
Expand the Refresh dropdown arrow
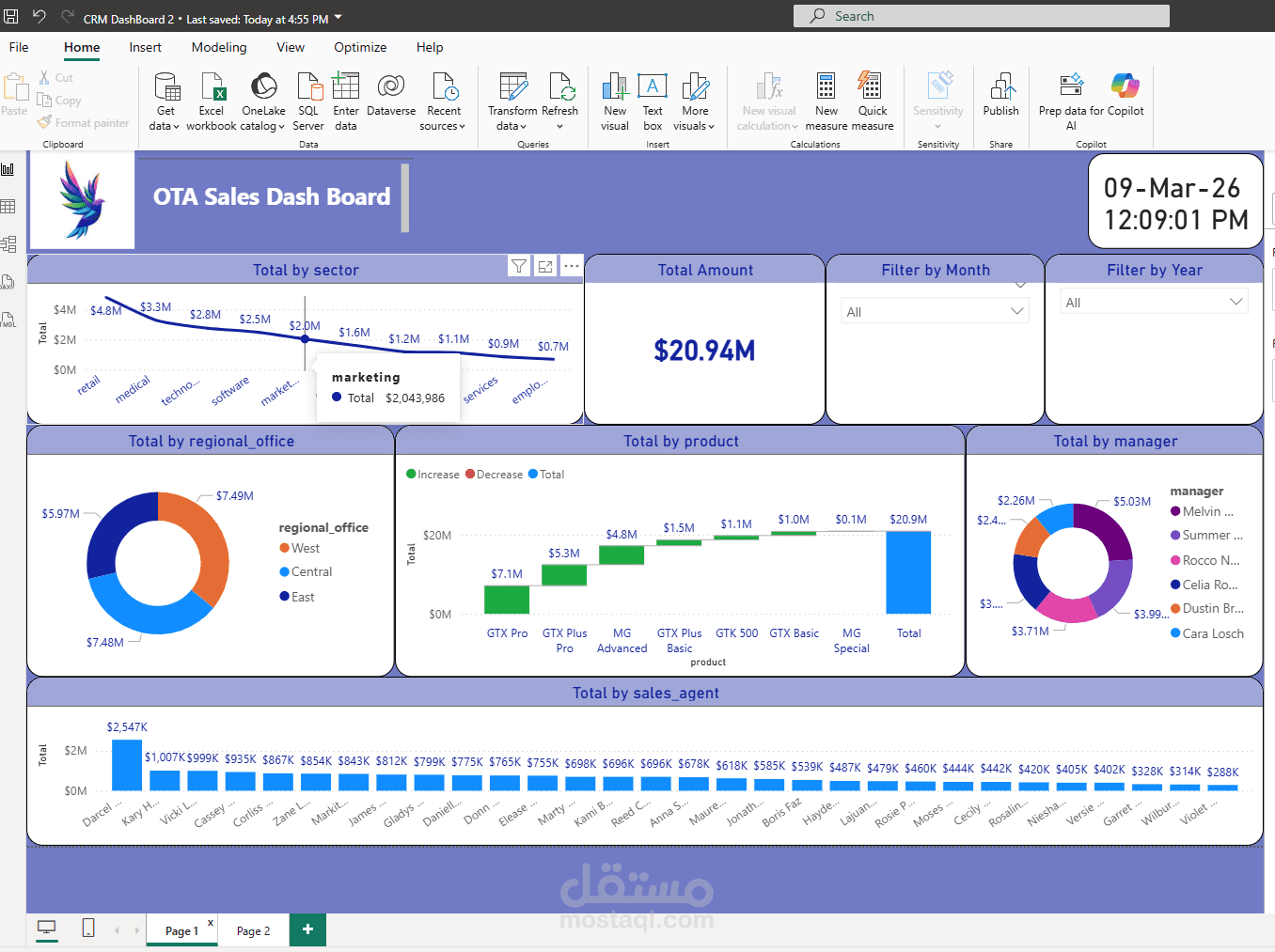[559, 127]
